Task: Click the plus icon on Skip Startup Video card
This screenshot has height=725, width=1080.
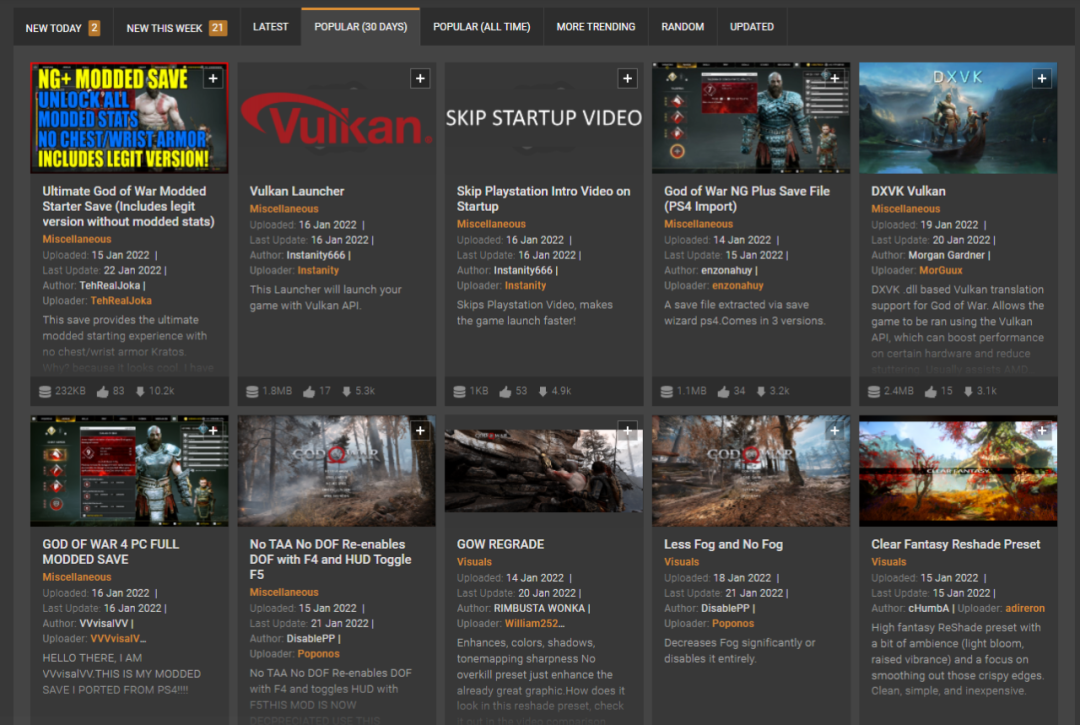Action: point(627,79)
